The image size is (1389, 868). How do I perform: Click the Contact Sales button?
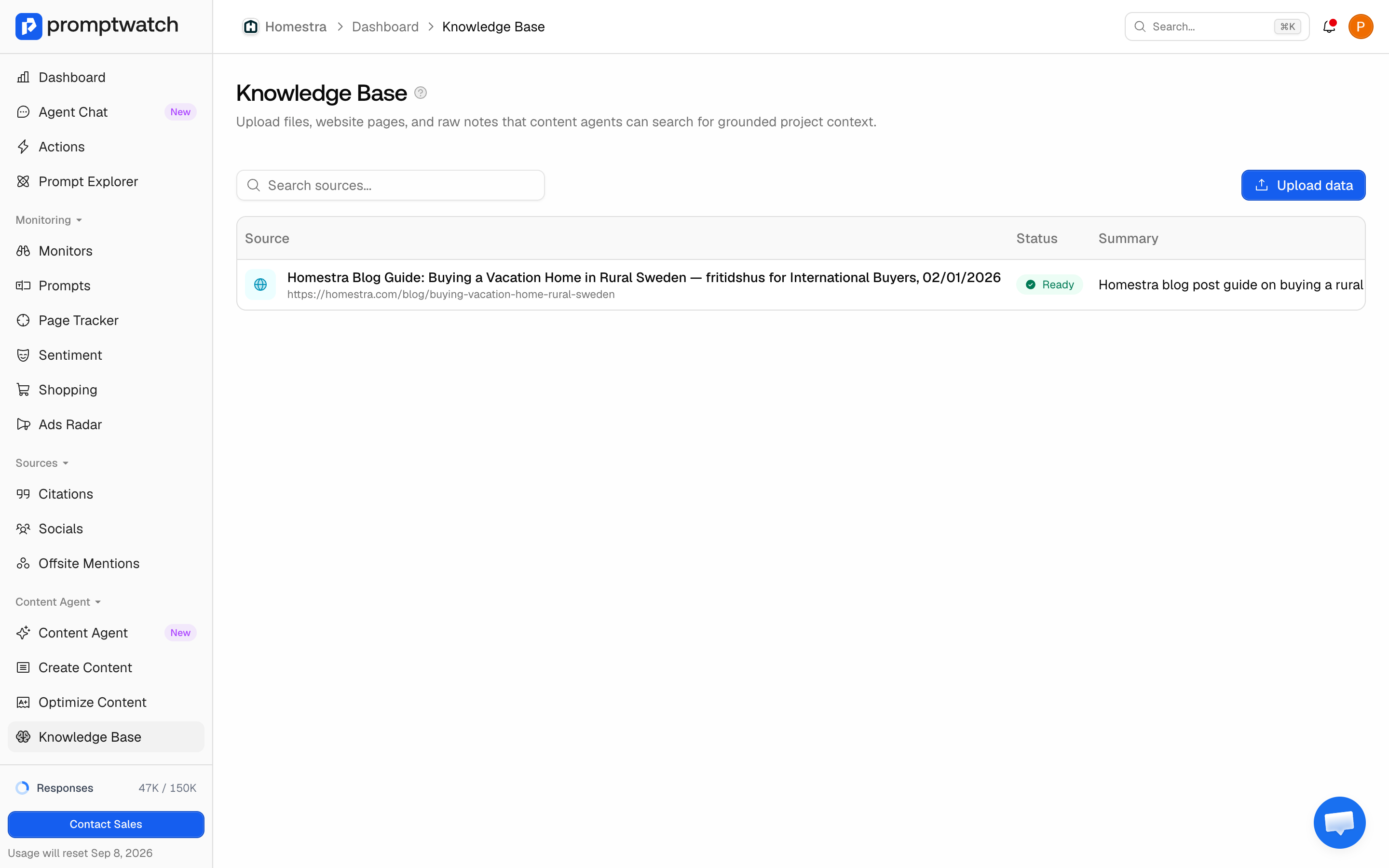106,824
